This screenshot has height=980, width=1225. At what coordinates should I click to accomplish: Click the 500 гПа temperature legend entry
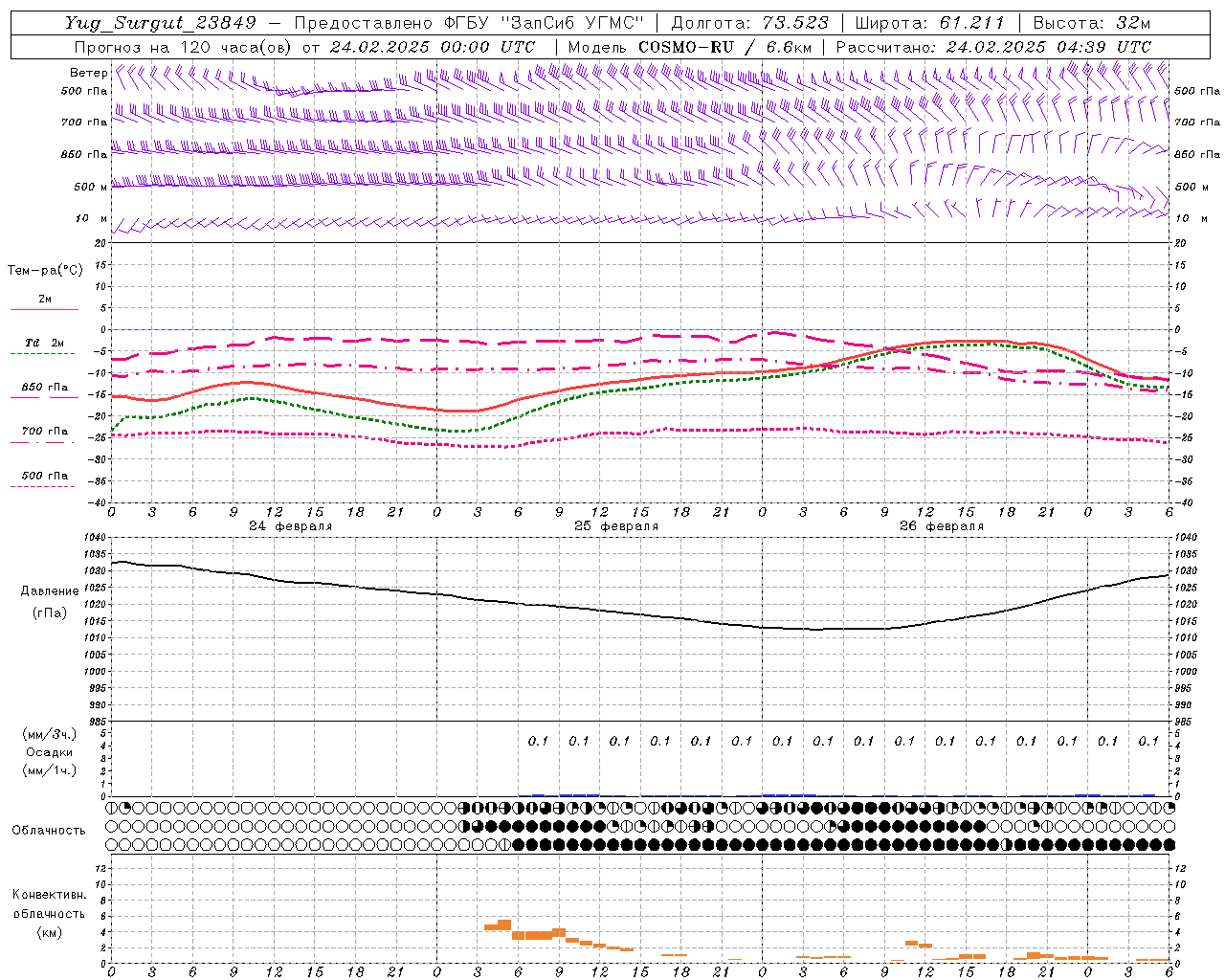click(45, 476)
